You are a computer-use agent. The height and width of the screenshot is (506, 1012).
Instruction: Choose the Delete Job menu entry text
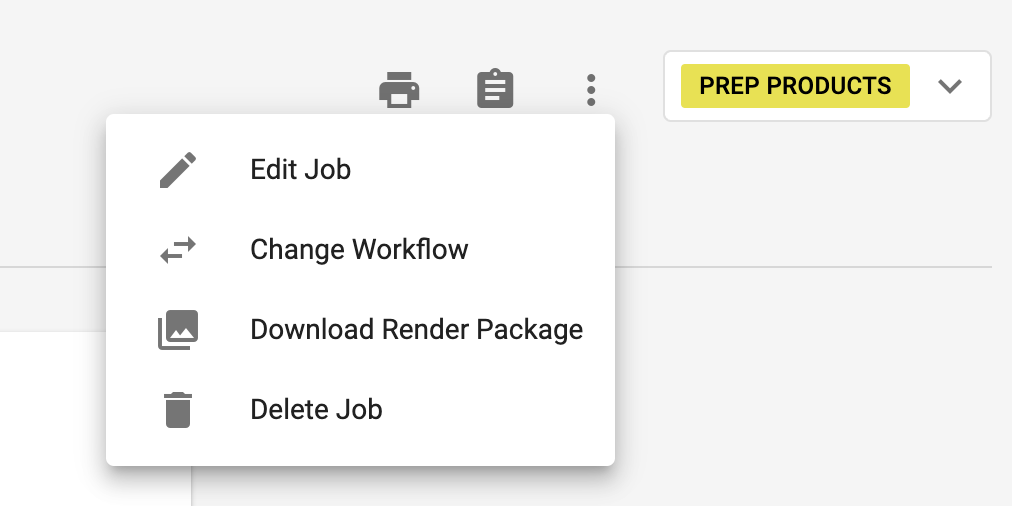[x=316, y=410]
